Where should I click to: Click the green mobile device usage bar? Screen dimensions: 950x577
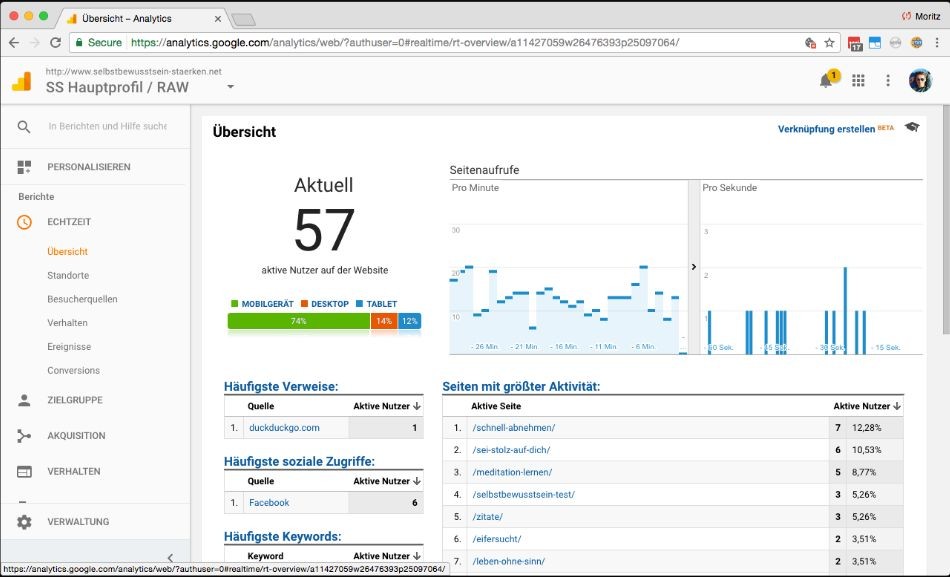coord(298,321)
